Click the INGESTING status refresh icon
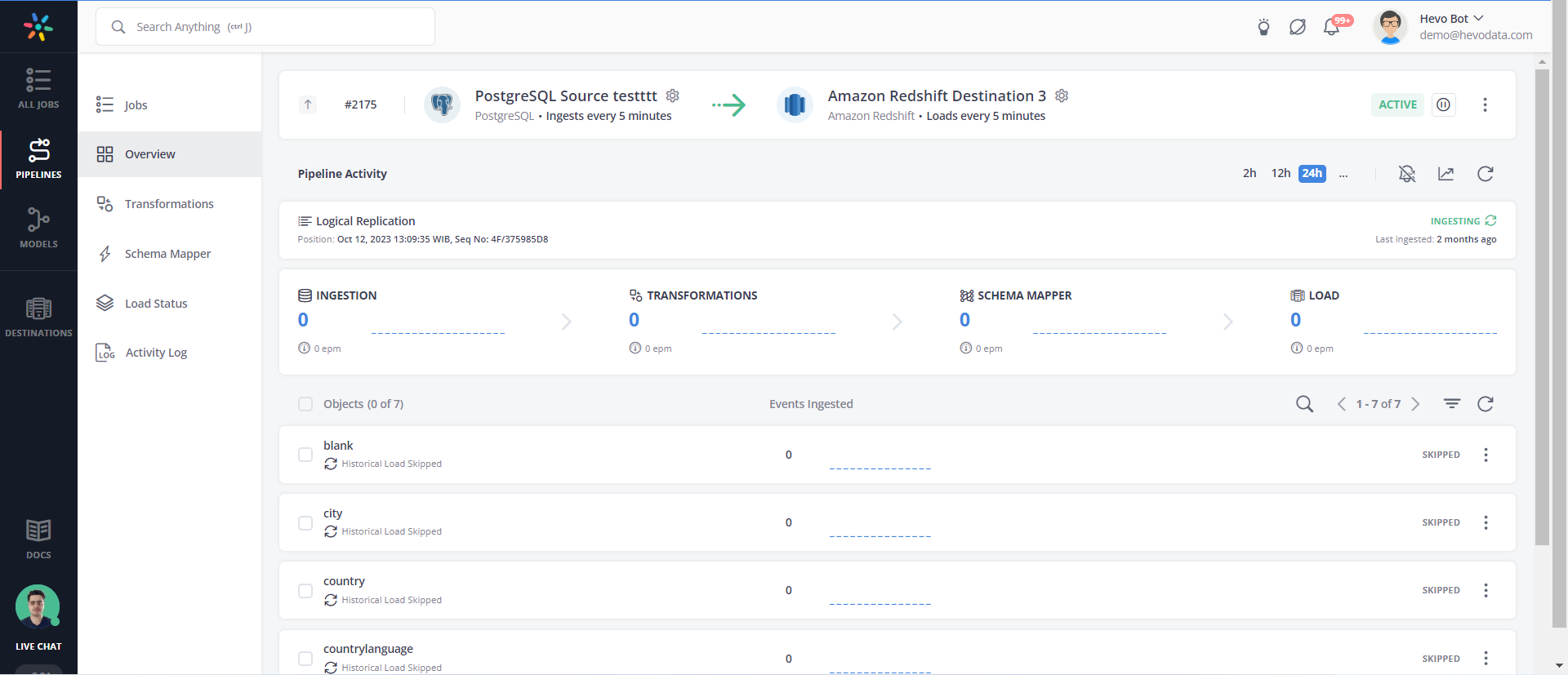This screenshot has height=675, width=1568. (1491, 220)
